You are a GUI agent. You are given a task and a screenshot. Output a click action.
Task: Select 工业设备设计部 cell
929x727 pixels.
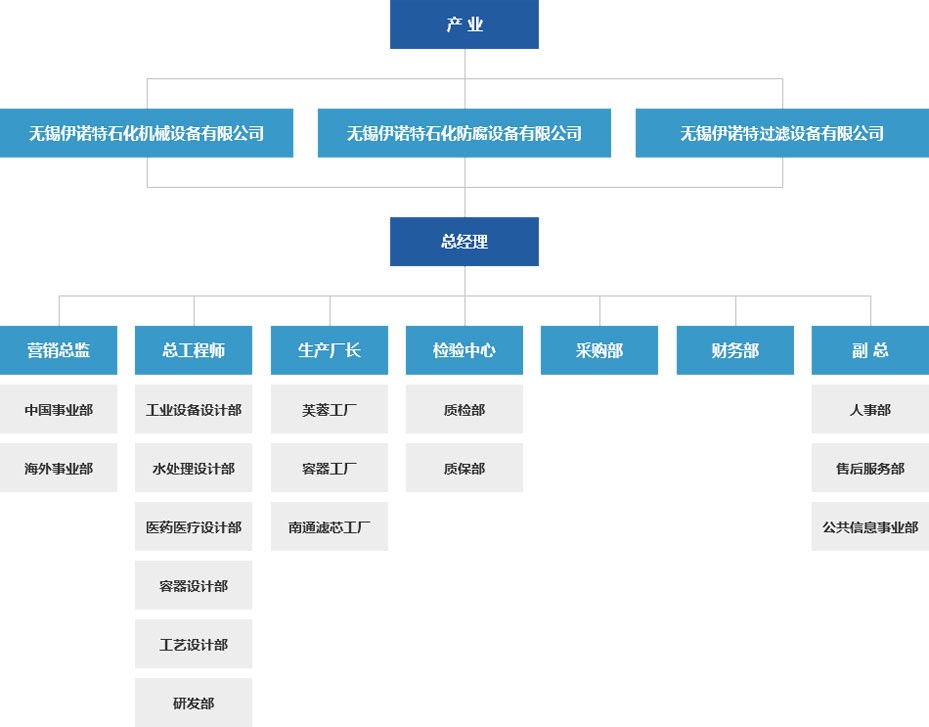pyautogui.click(x=194, y=409)
